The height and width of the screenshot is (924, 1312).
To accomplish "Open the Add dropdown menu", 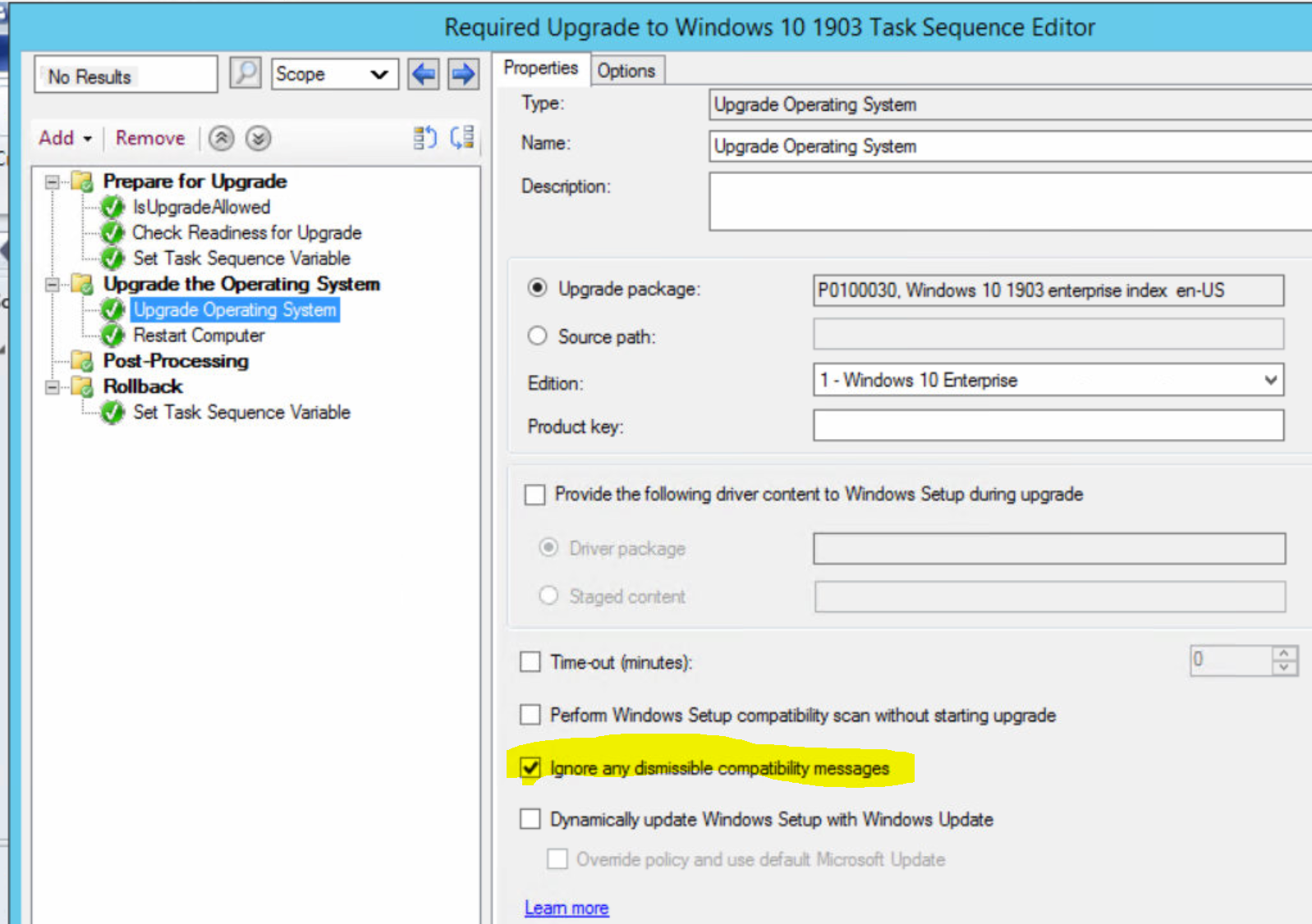I will pos(65,138).
